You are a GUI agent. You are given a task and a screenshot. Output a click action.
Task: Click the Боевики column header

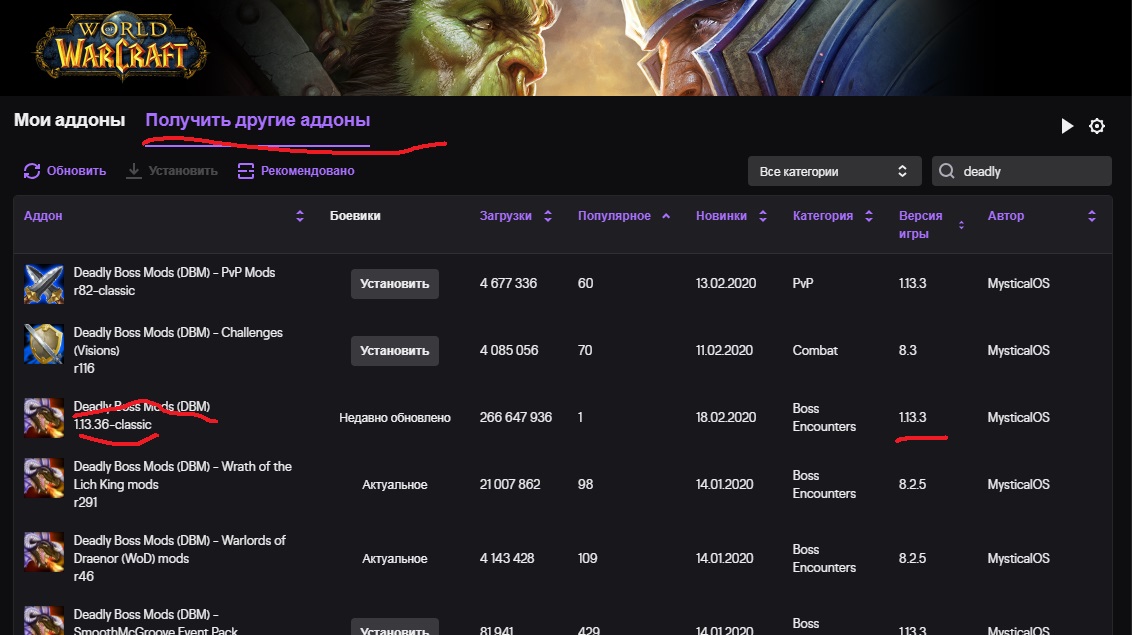point(355,216)
